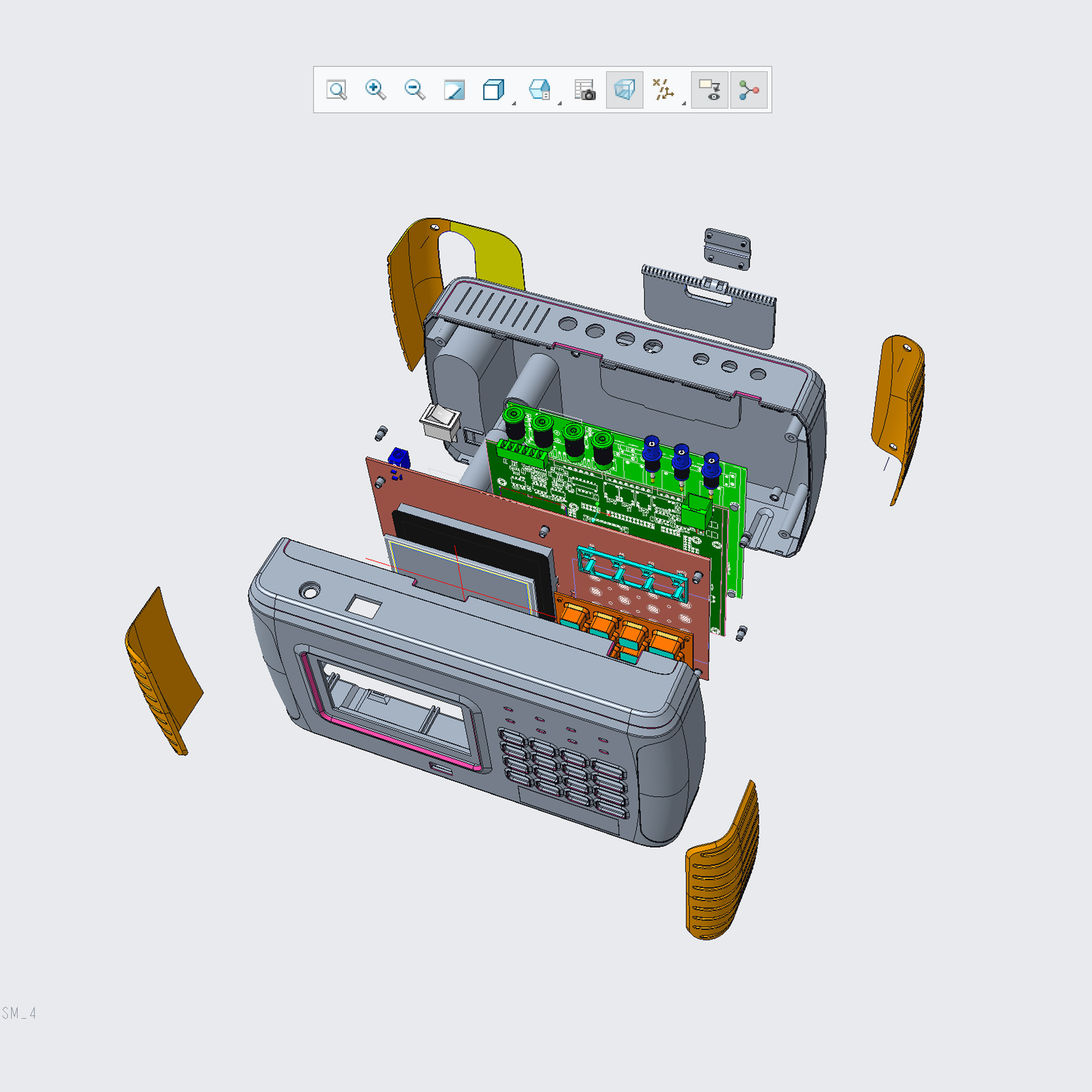Image resolution: width=1092 pixels, height=1092 pixels.
Task: Toggle the Spin Center button
Action: click(749, 90)
